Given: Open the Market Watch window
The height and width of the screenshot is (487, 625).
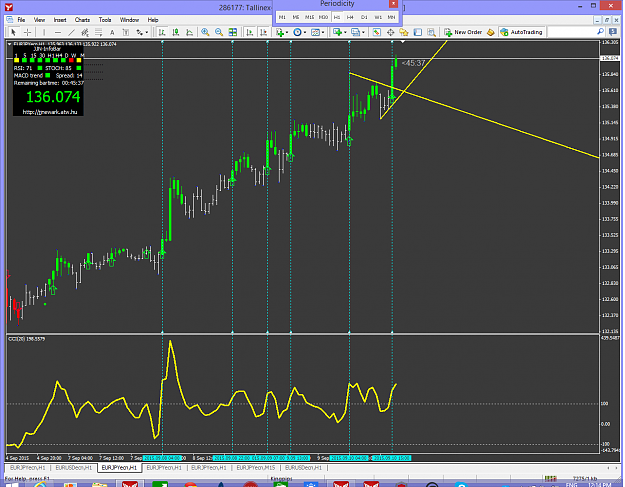Looking at the screenshot, I should coord(376,32).
